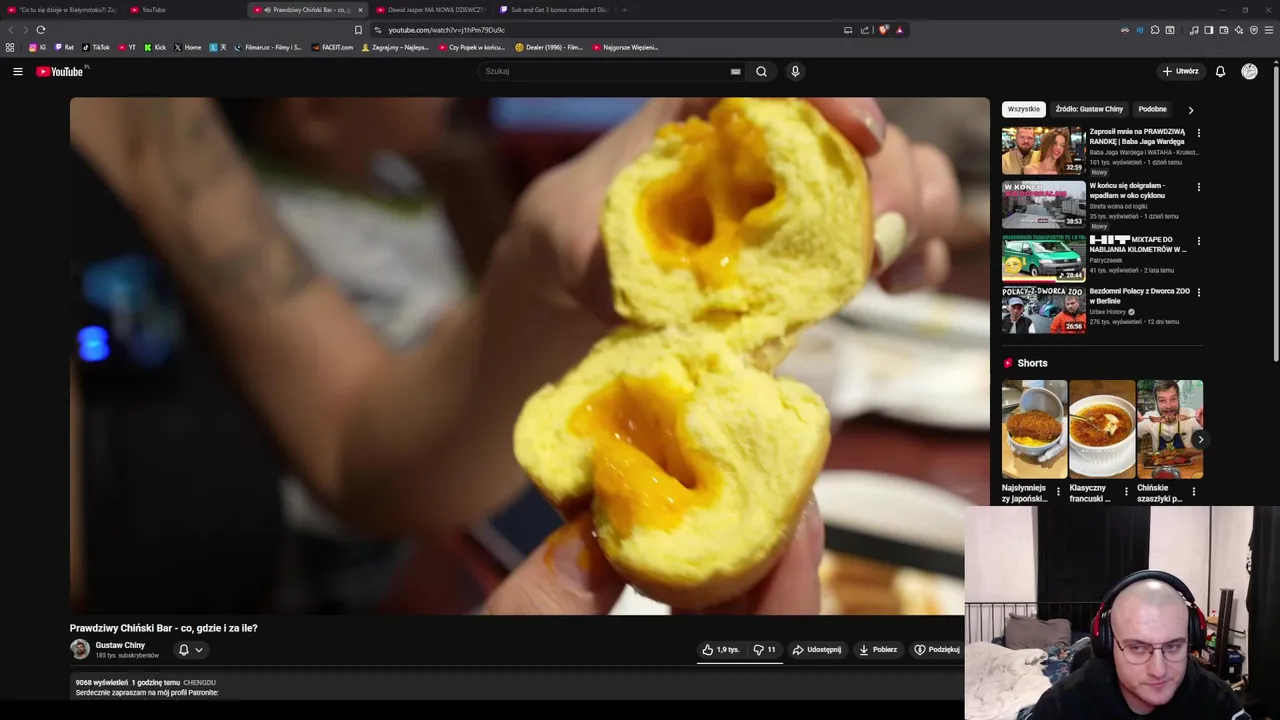The height and width of the screenshot is (720, 1280).
Task: Go back in browser history
Action: (11, 30)
